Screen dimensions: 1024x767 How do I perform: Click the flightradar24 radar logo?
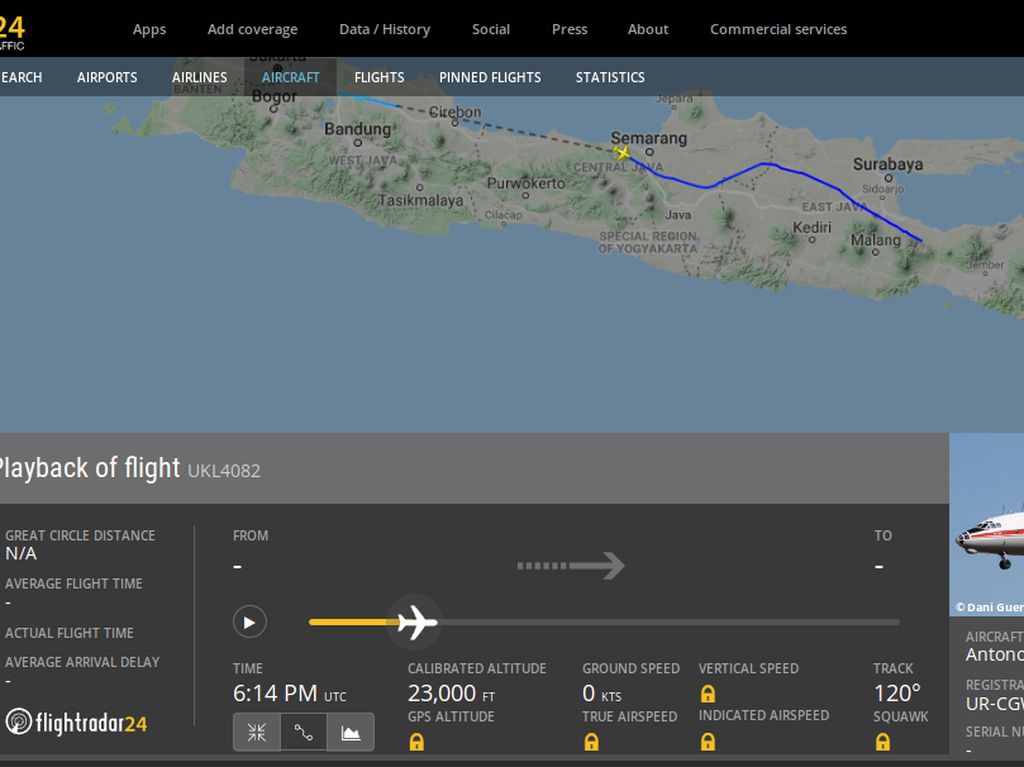76,723
